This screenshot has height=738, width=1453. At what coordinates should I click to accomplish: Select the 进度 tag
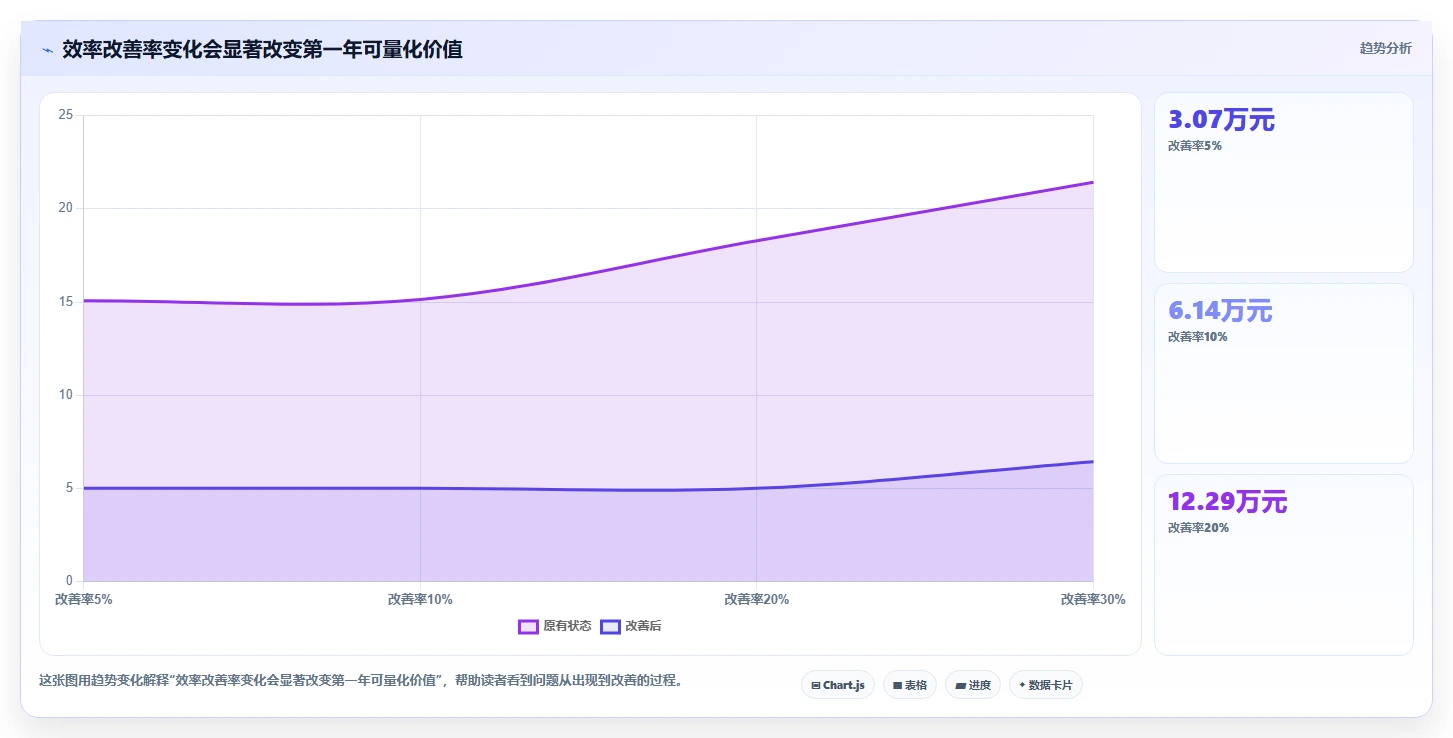click(x=973, y=685)
